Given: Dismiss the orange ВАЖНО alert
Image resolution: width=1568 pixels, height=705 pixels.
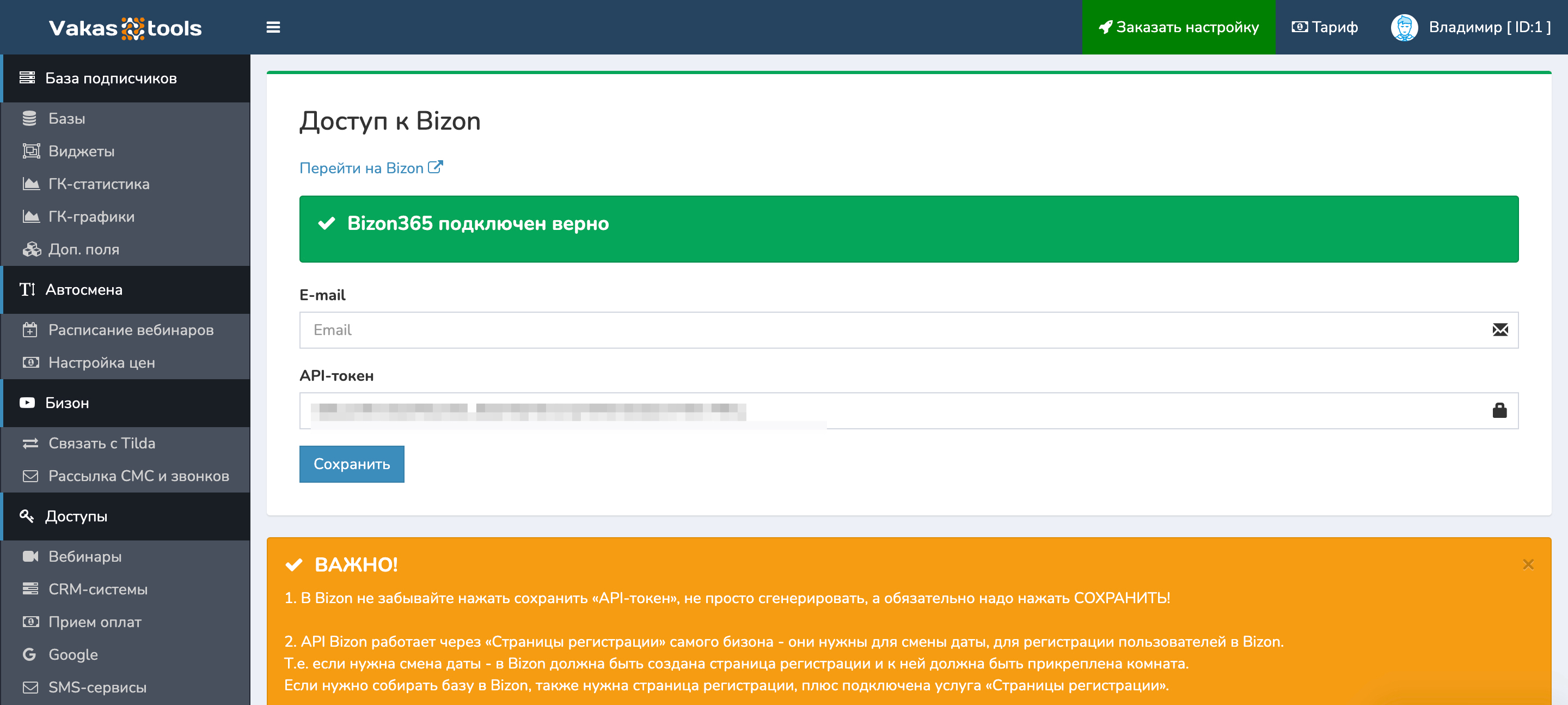Looking at the screenshot, I should coord(1528,564).
